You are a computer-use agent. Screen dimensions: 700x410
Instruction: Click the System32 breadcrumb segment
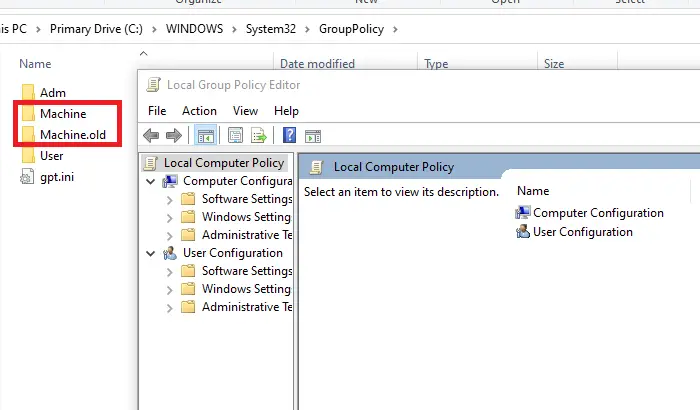tap(271, 29)
